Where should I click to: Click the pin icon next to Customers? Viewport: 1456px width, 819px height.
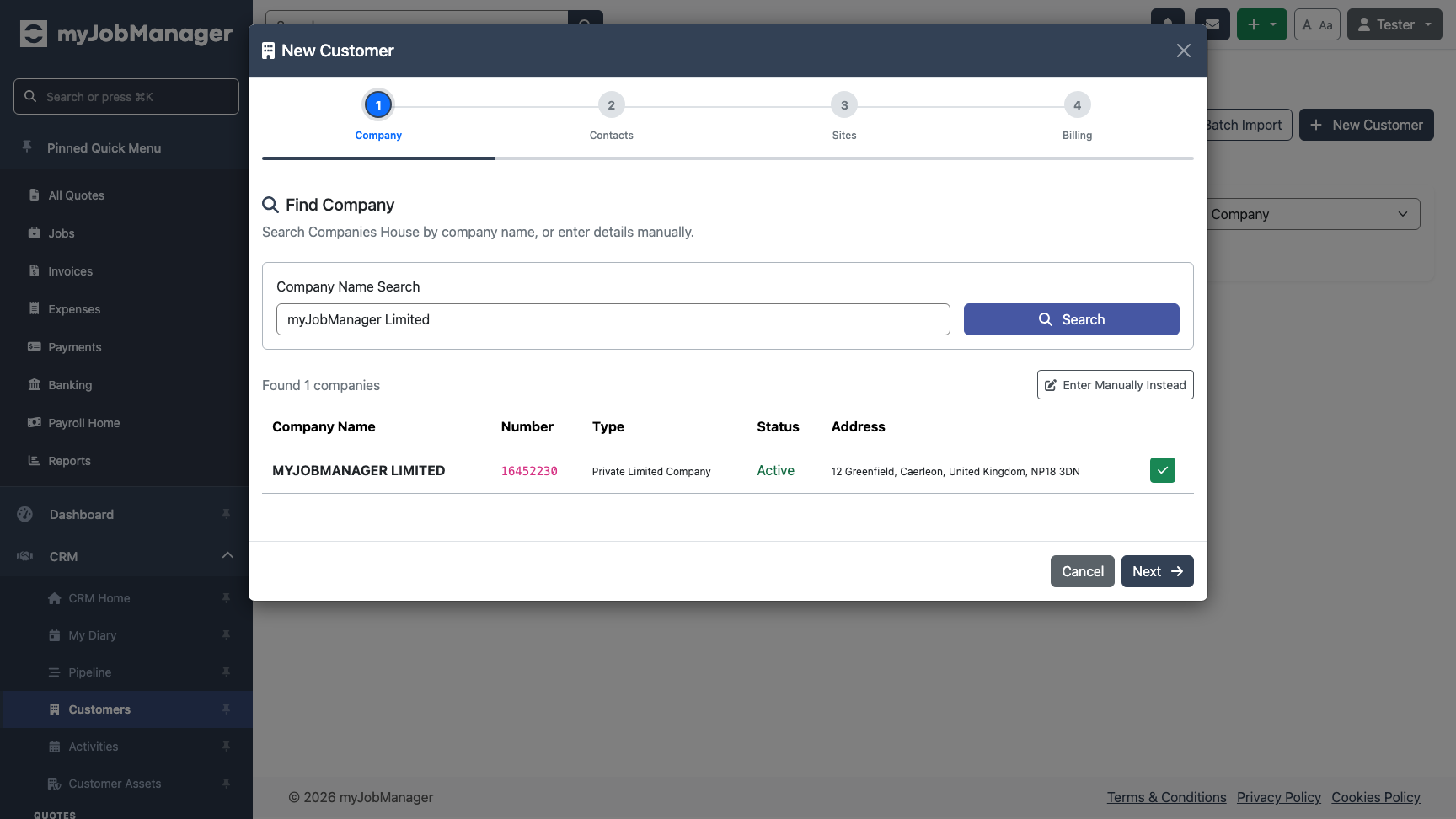point(226,709)
